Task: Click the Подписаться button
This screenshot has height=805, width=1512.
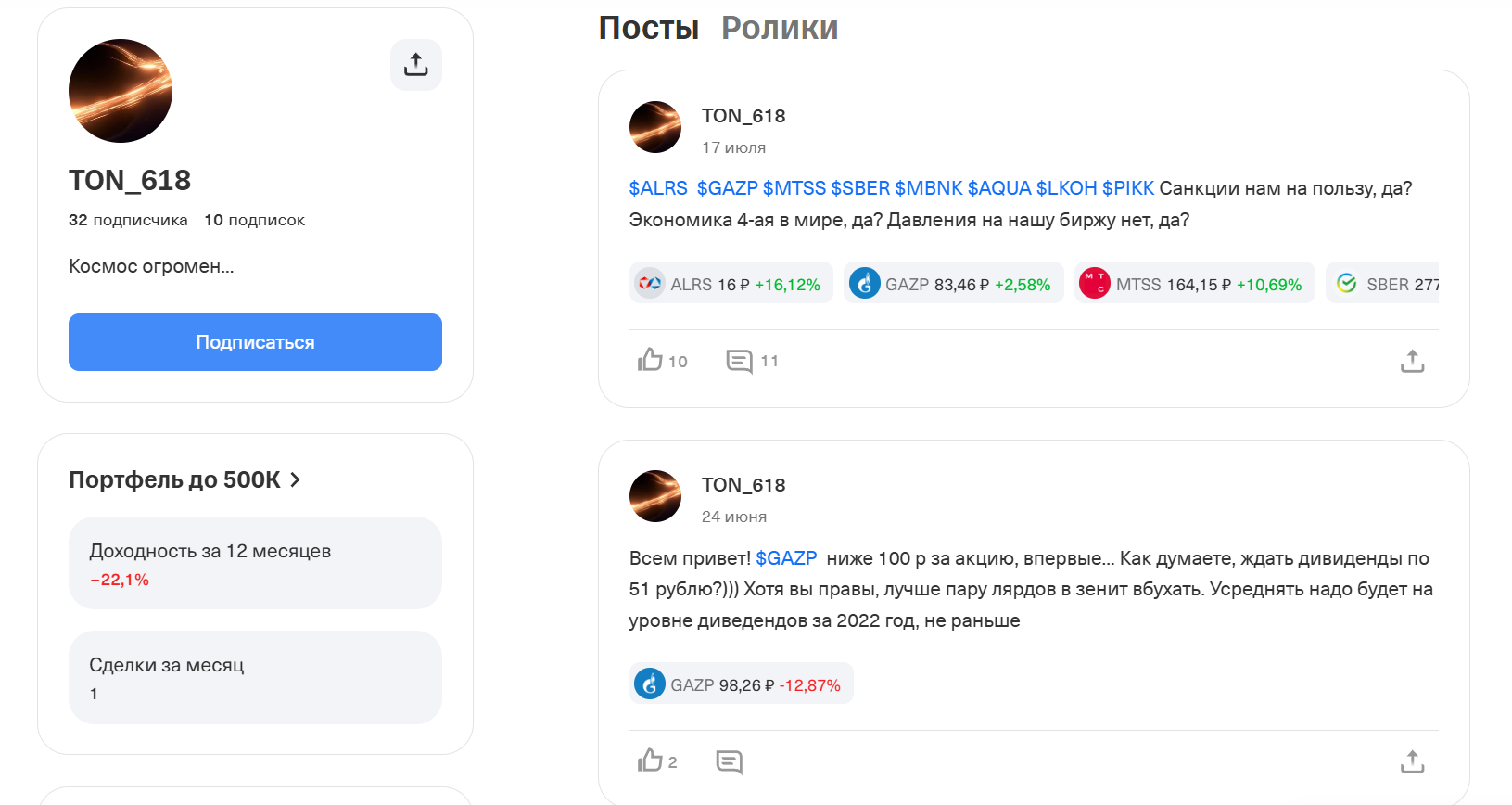Action: pyautogui.click(x=255, y=342)
